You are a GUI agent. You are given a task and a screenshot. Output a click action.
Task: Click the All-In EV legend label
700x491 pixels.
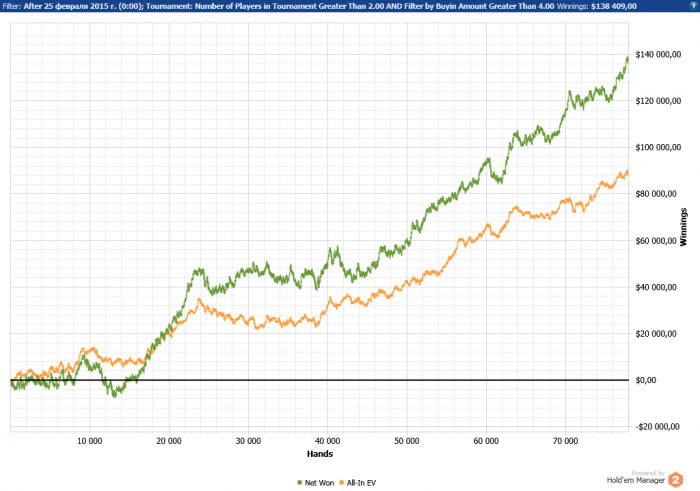(361, 483)
